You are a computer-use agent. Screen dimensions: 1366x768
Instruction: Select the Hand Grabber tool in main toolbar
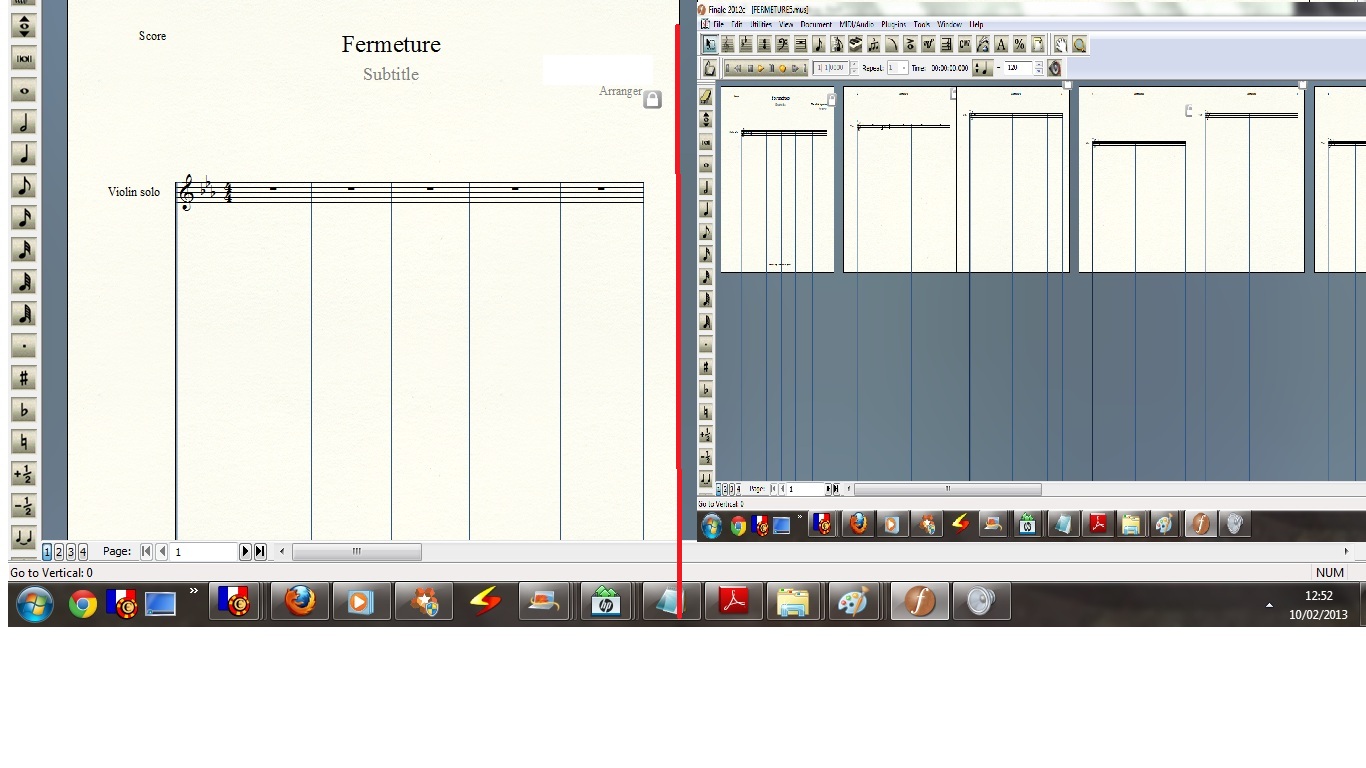coord(1061,44)
